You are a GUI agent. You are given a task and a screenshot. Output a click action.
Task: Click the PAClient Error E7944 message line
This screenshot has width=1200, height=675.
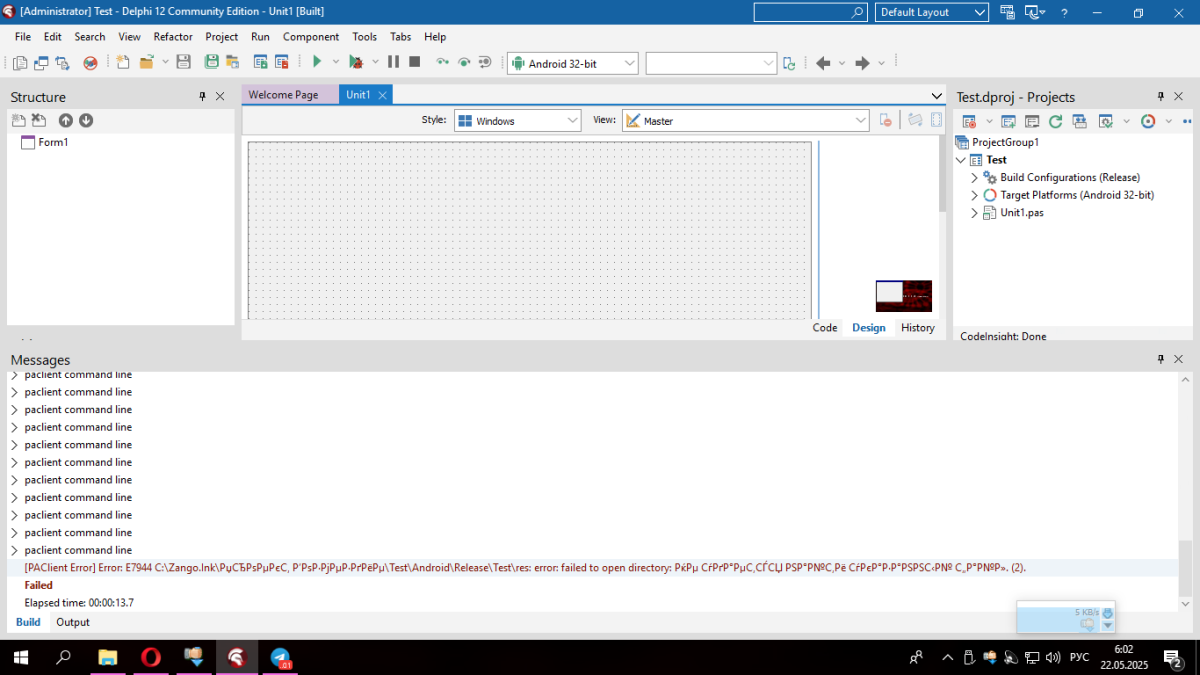tap(525, 567)
